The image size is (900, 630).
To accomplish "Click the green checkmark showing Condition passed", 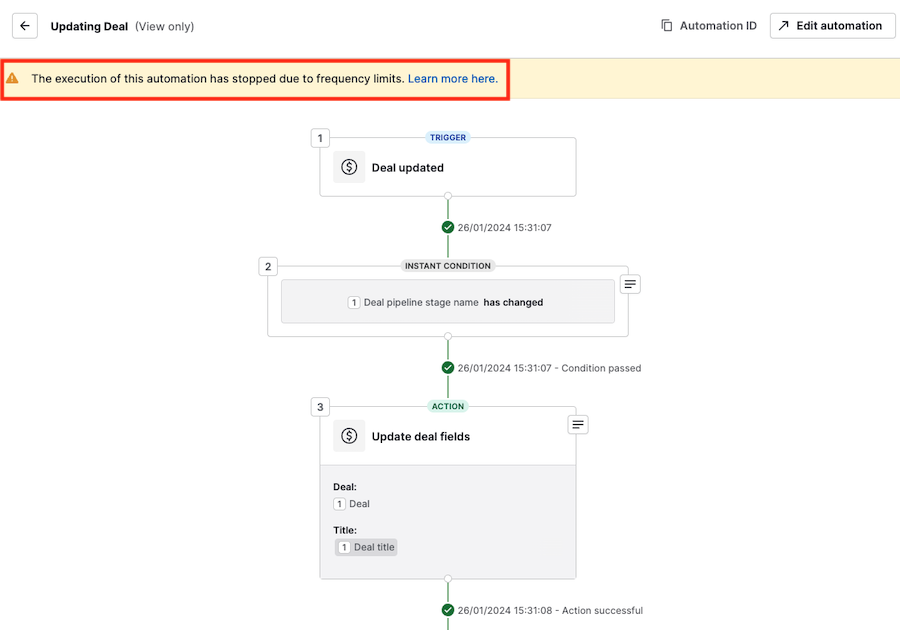I will pyautogui.click(x=447, y=367).
